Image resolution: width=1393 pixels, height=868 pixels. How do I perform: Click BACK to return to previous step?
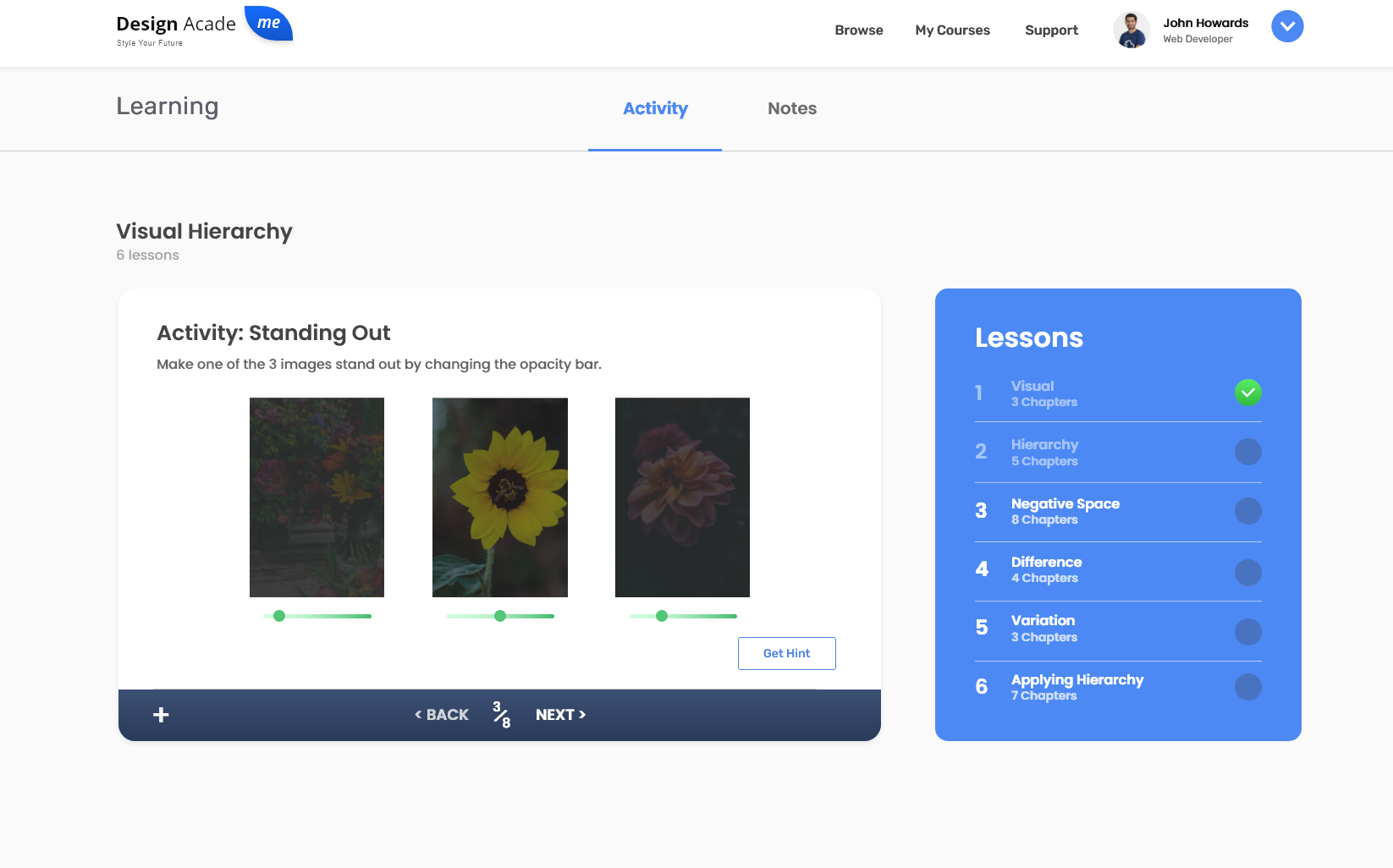(x=441, y=714)
